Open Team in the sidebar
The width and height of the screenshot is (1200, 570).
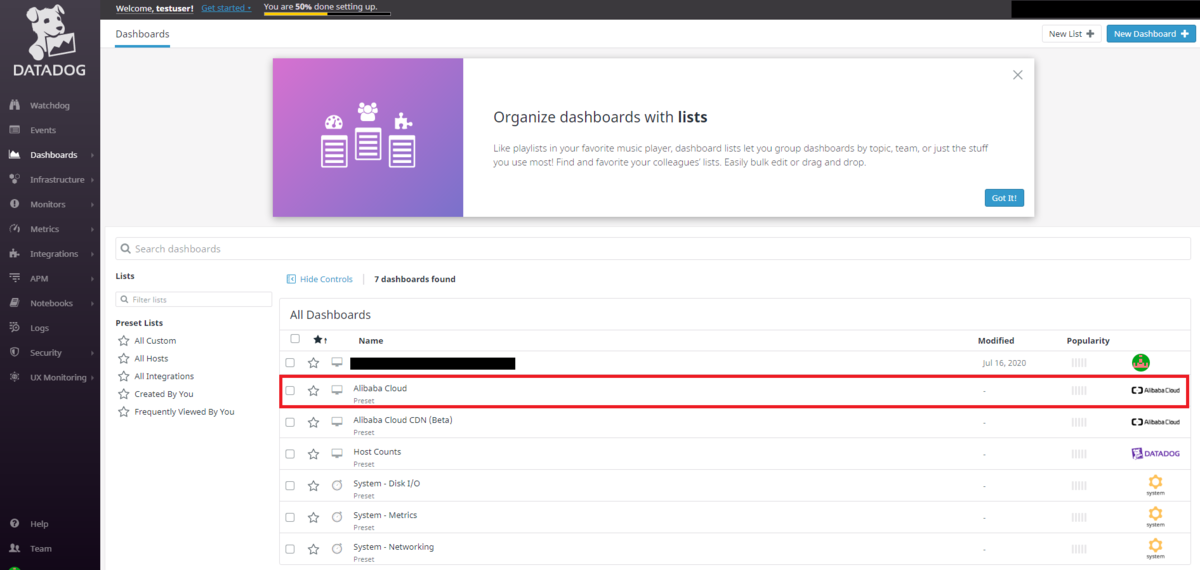[40, 548]
